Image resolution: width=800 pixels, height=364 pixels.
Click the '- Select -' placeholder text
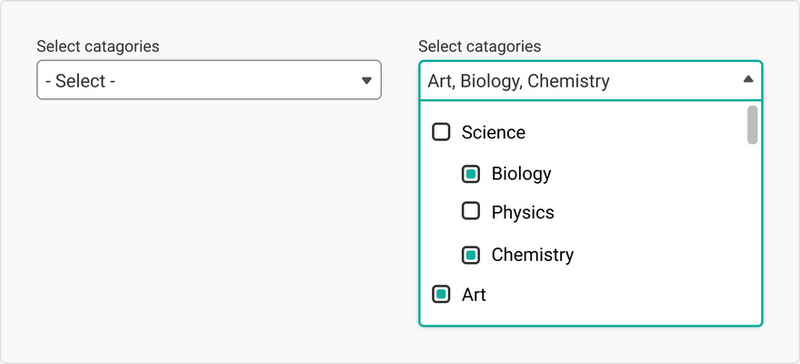click(x=80, y=81)
